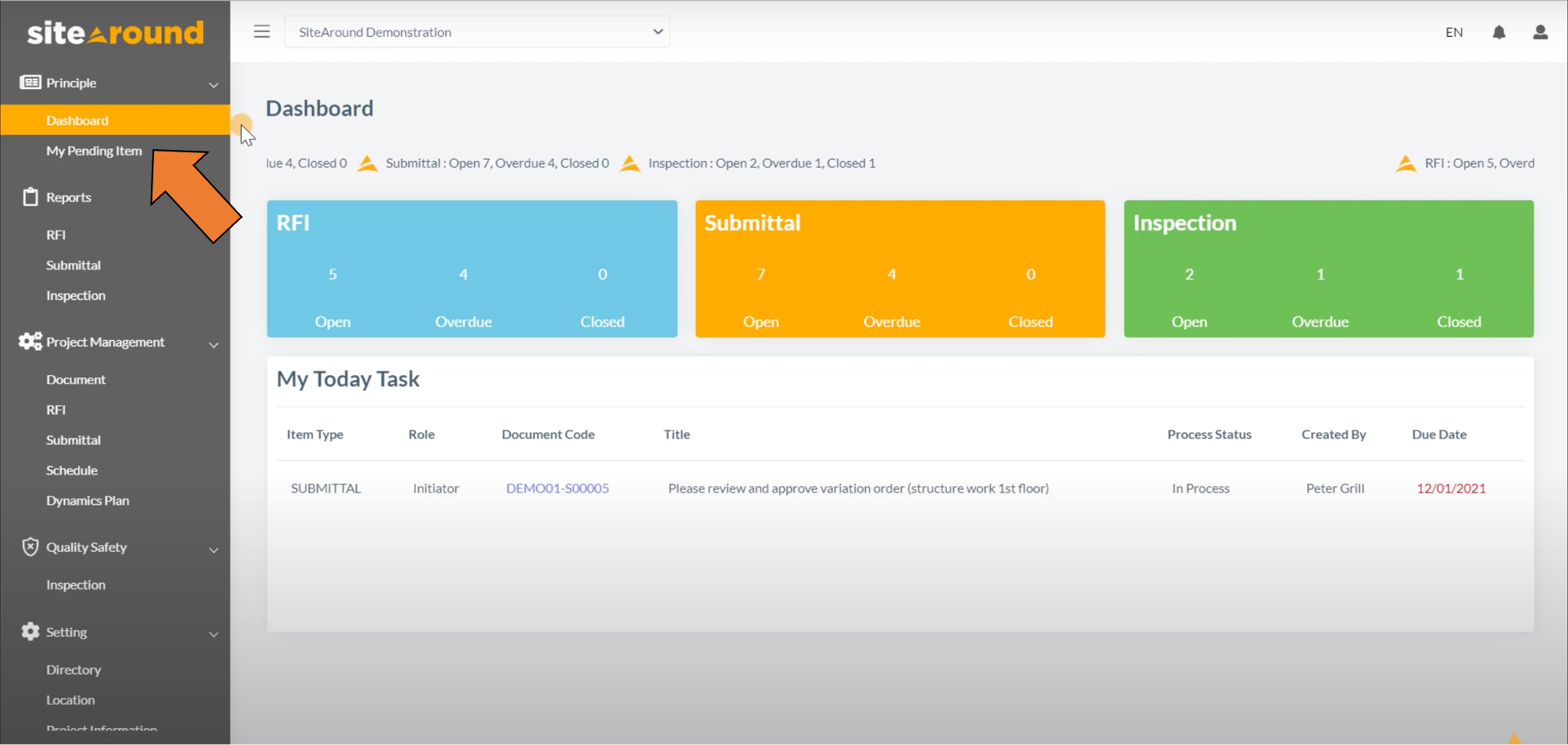Viewport: 1568px width, 745px height.
Task: Click the Setting gear icon
Action: pos(30,632)
